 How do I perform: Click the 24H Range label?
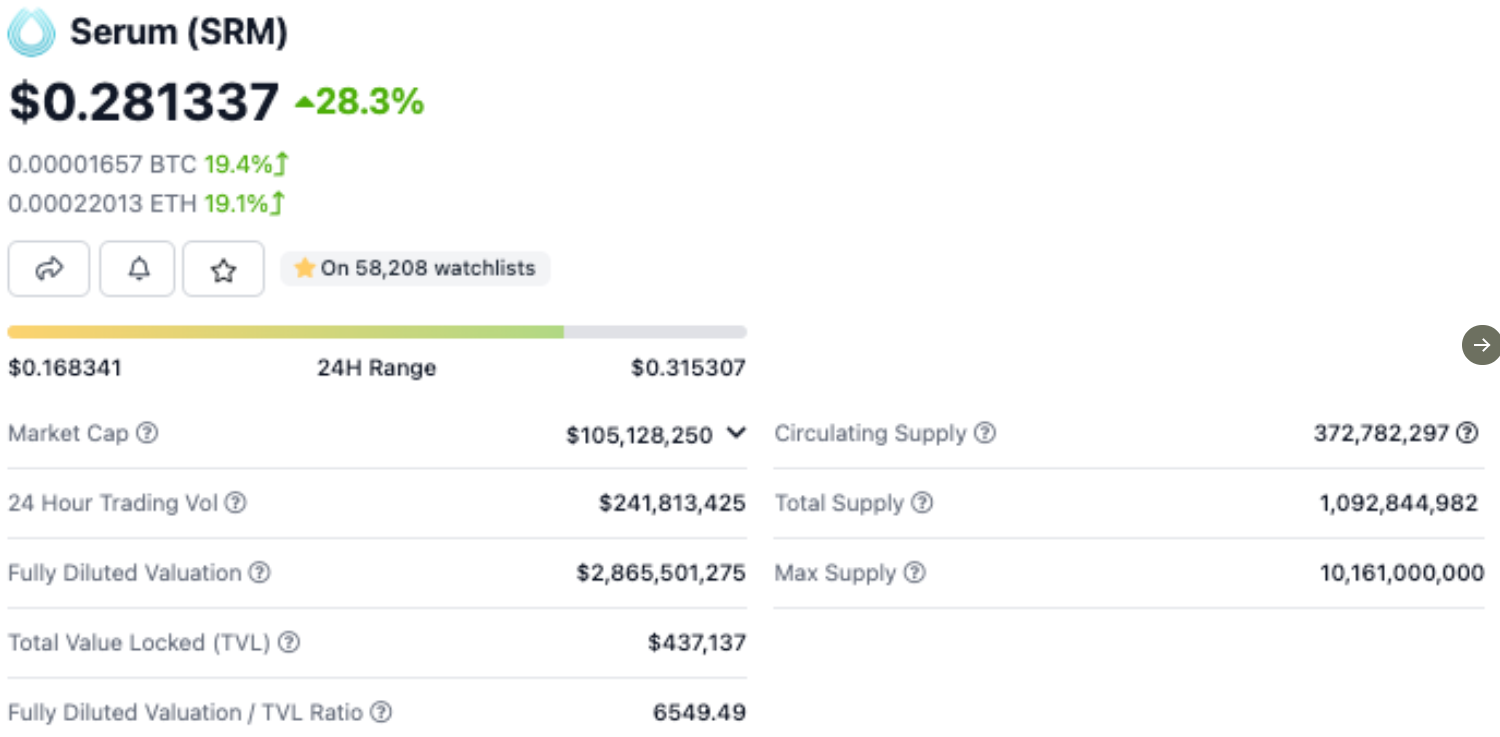tap(377, 368)
